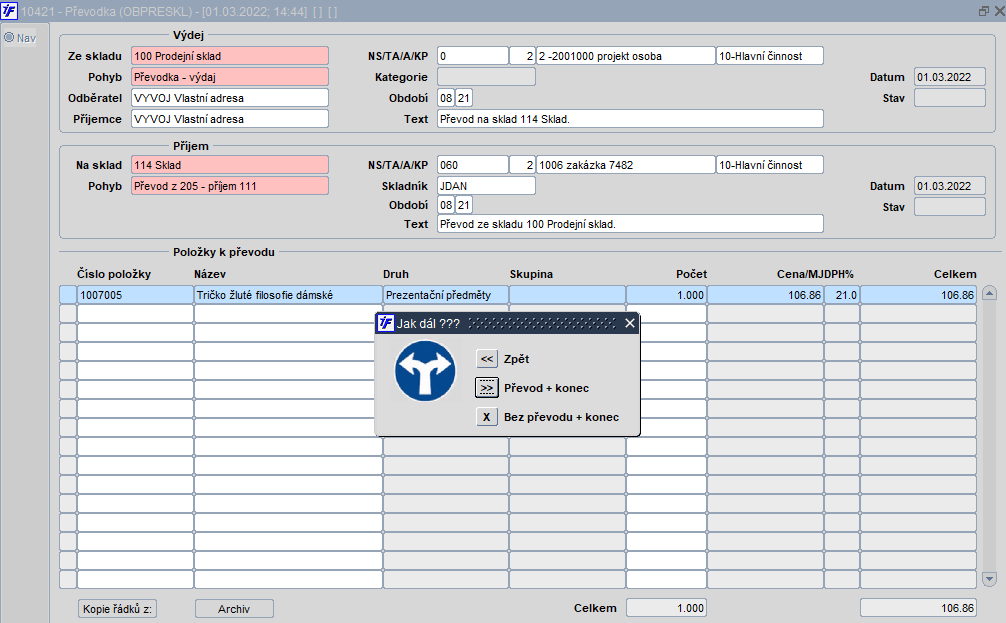Click the Cena/MJ cell 106.86
This screenshot has height=623, width=1006.
765,294
